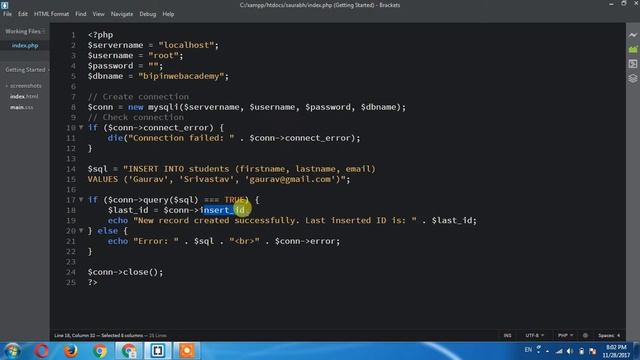
Task: Click "root" string on line 3
Action: tap(163, 55)
